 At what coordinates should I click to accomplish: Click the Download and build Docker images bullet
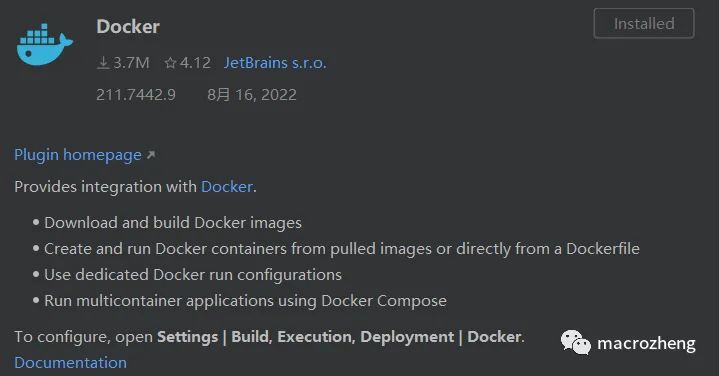(173, 223)
